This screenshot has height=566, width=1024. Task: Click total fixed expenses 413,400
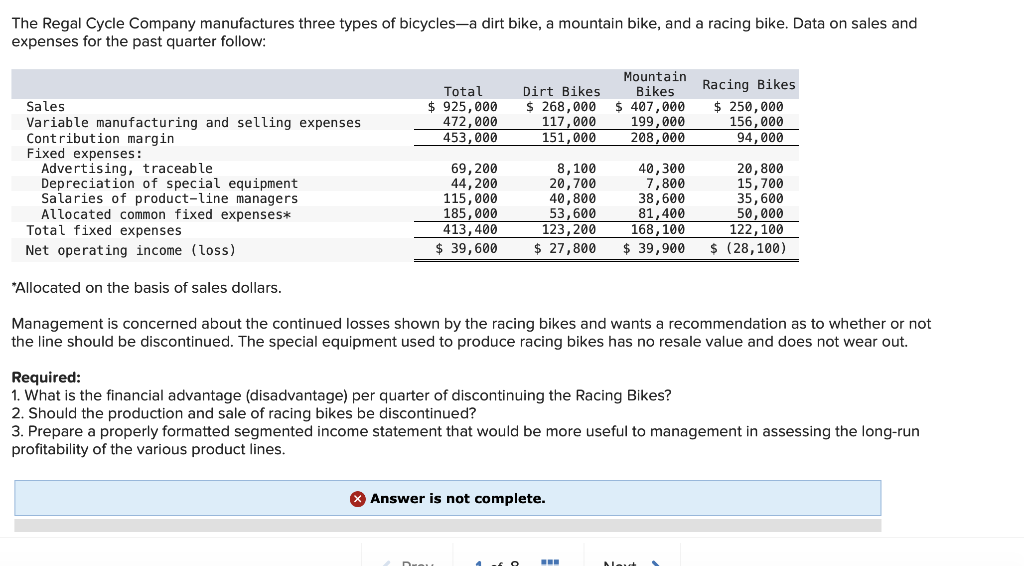coord(470,230)
